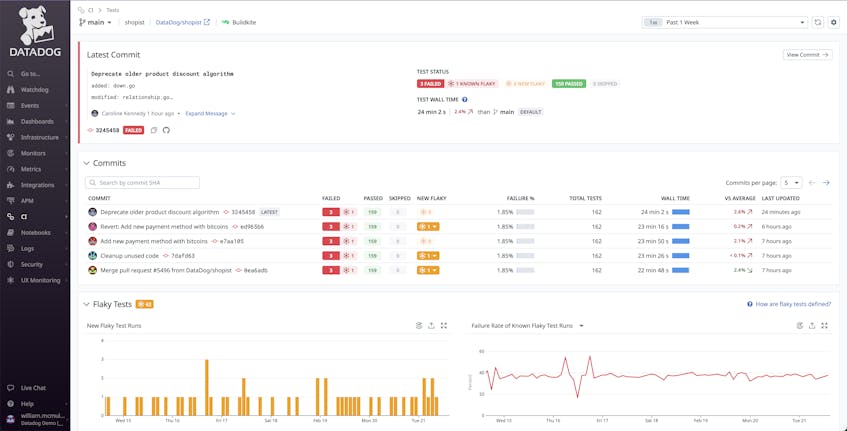Sort by the FAILURE % column header
847x431 pixels.
click(x=521, y=198)
